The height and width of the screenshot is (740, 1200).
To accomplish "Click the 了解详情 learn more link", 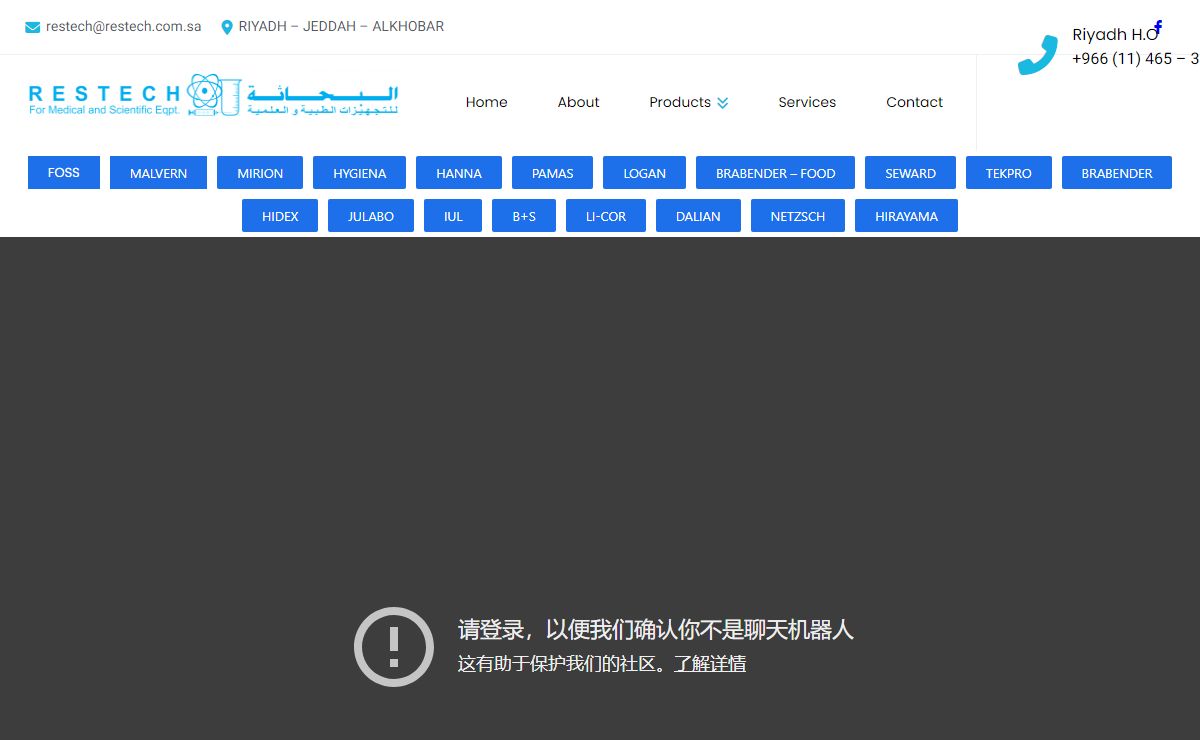I will click(x=710, y=664).
